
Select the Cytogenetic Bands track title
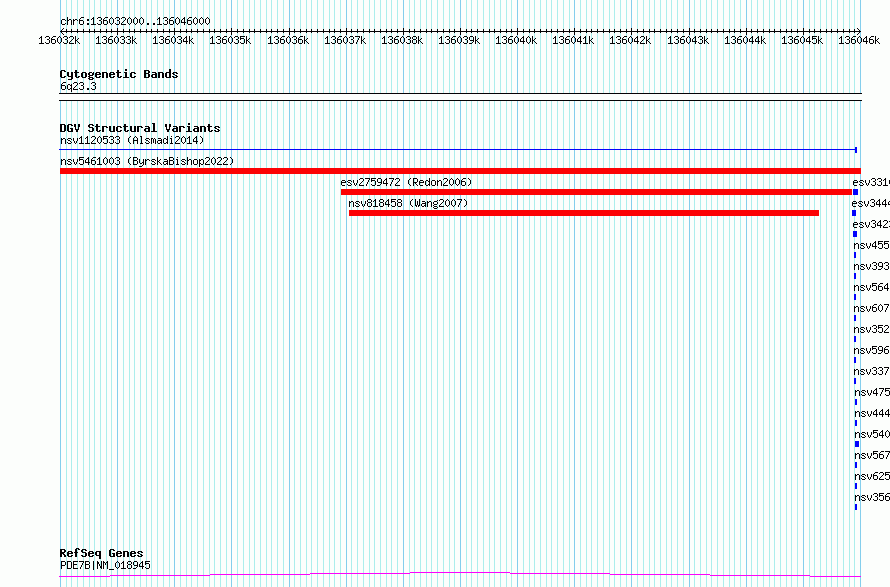pos(119,74)
